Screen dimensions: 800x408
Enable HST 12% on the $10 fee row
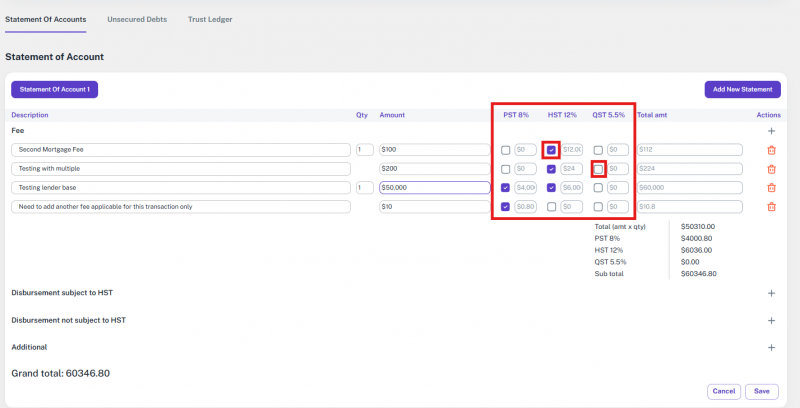pos(552,207)
